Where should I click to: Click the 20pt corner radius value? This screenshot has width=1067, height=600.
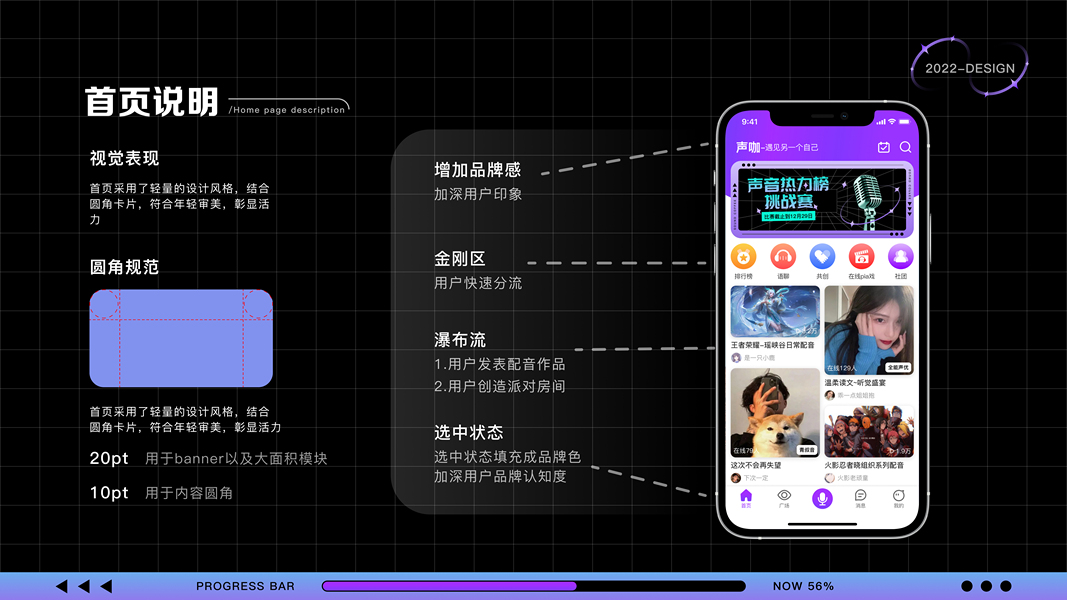(x=109, y=459)
